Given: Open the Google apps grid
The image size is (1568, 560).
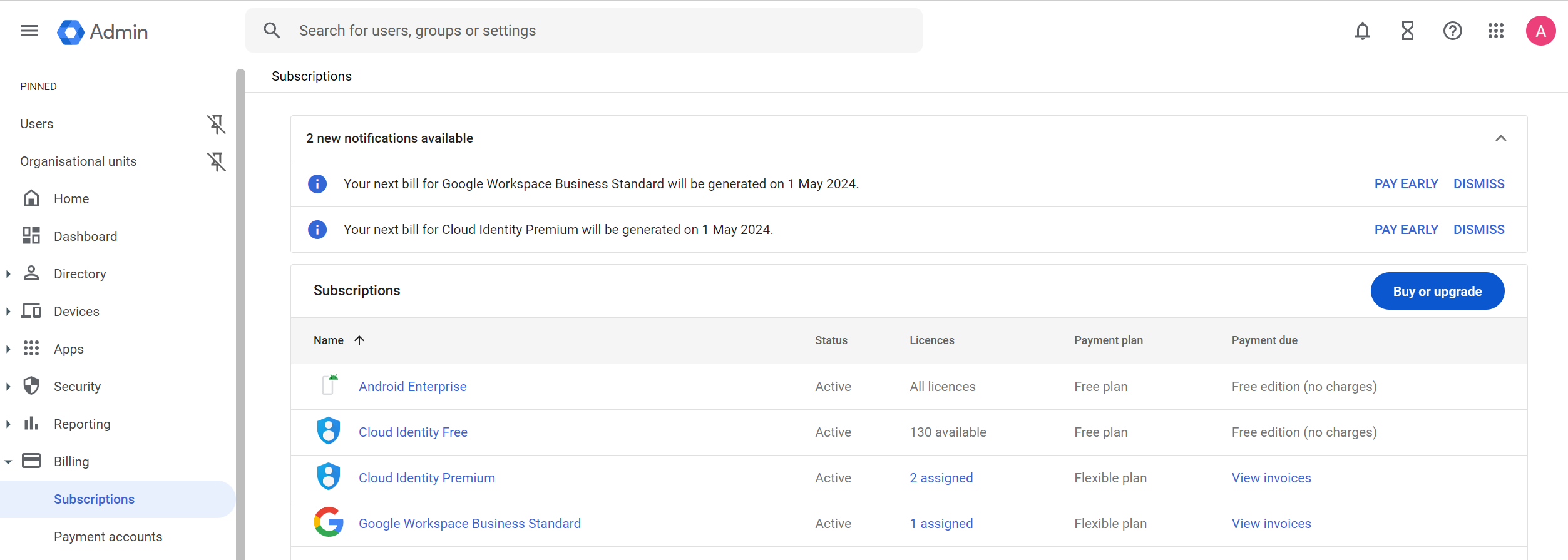Looking at the screenshot, I should 1496,31.
